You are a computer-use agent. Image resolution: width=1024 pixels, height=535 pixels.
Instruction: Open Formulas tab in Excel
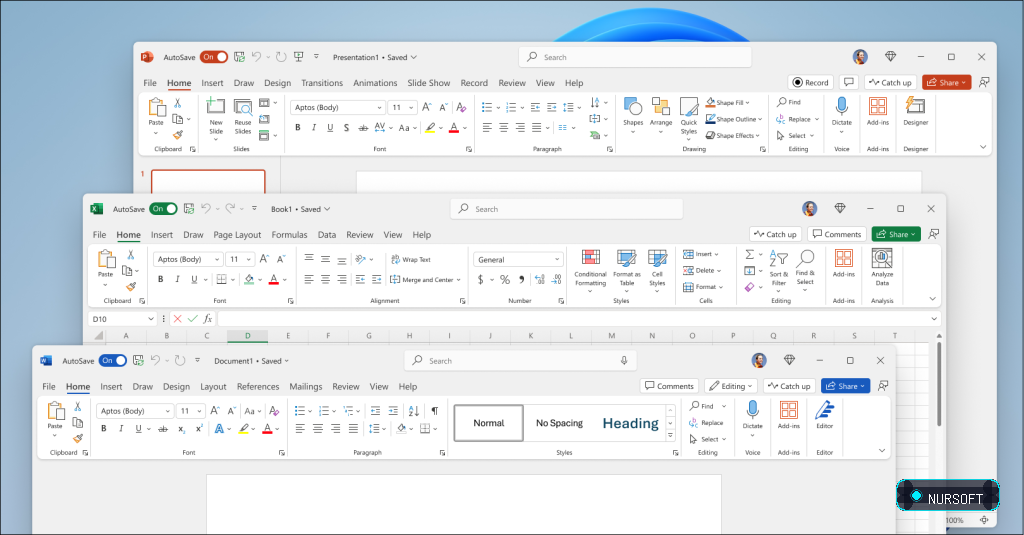click(x=289, y=235)
